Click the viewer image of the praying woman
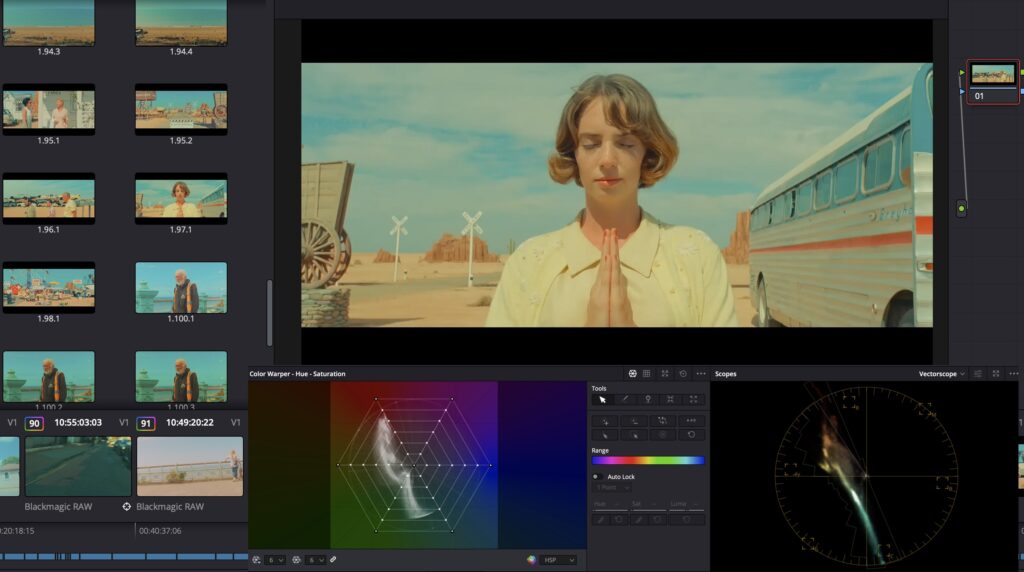1024x572 pixels. click(x=616, y=195)
